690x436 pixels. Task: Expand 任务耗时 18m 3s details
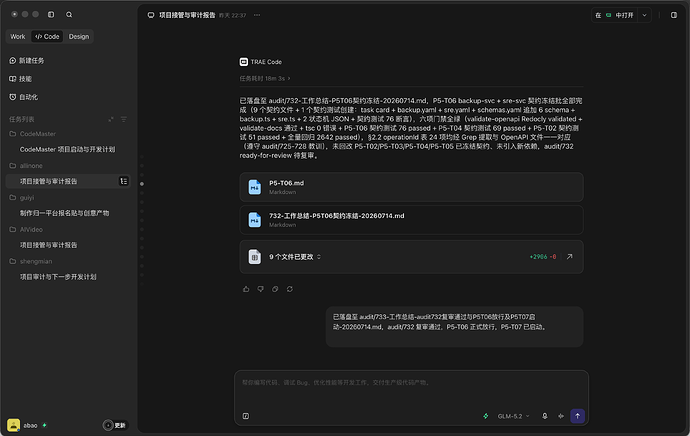pos(264,78)
